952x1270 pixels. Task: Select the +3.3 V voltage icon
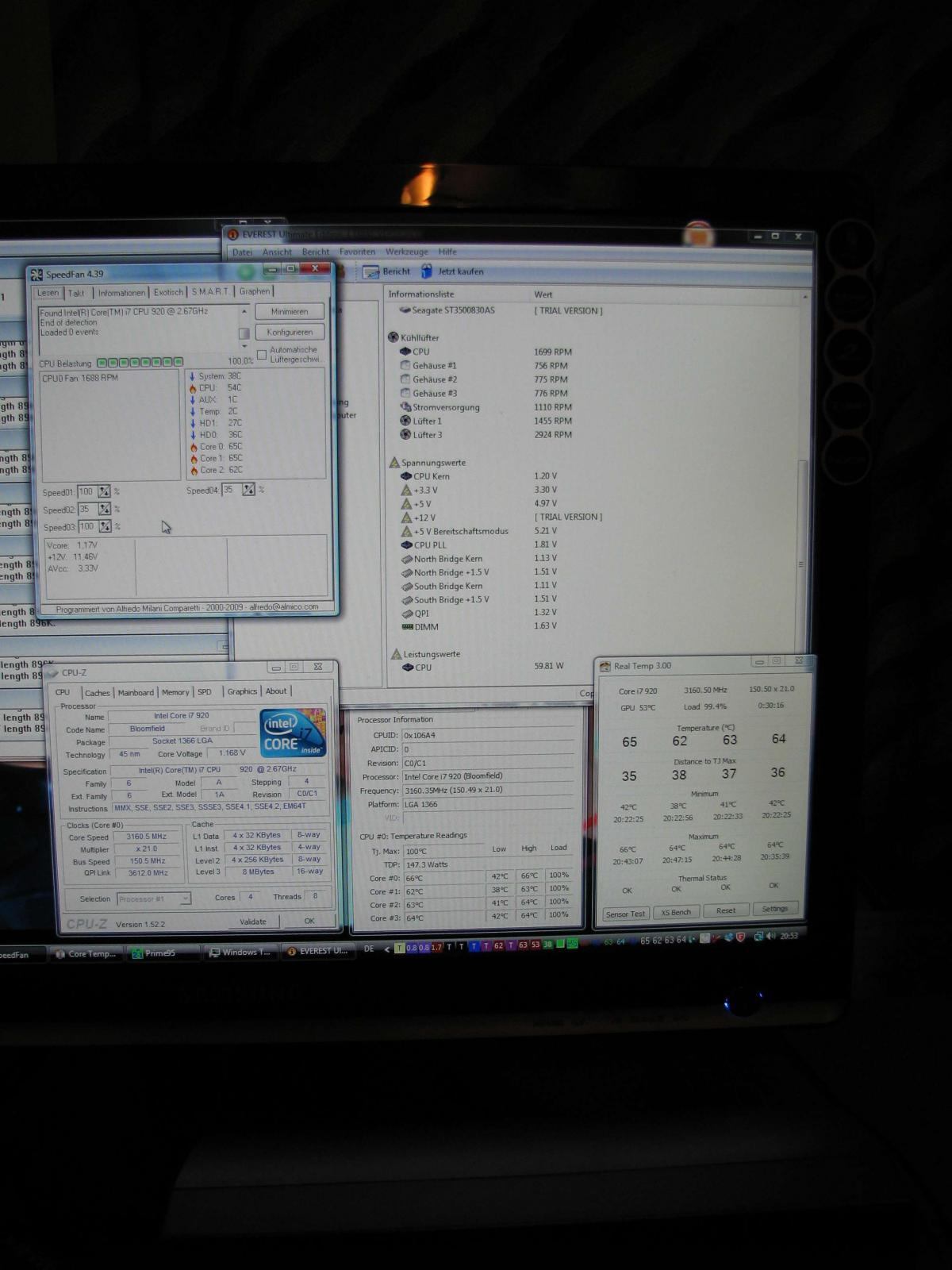[x=406, y=490]
